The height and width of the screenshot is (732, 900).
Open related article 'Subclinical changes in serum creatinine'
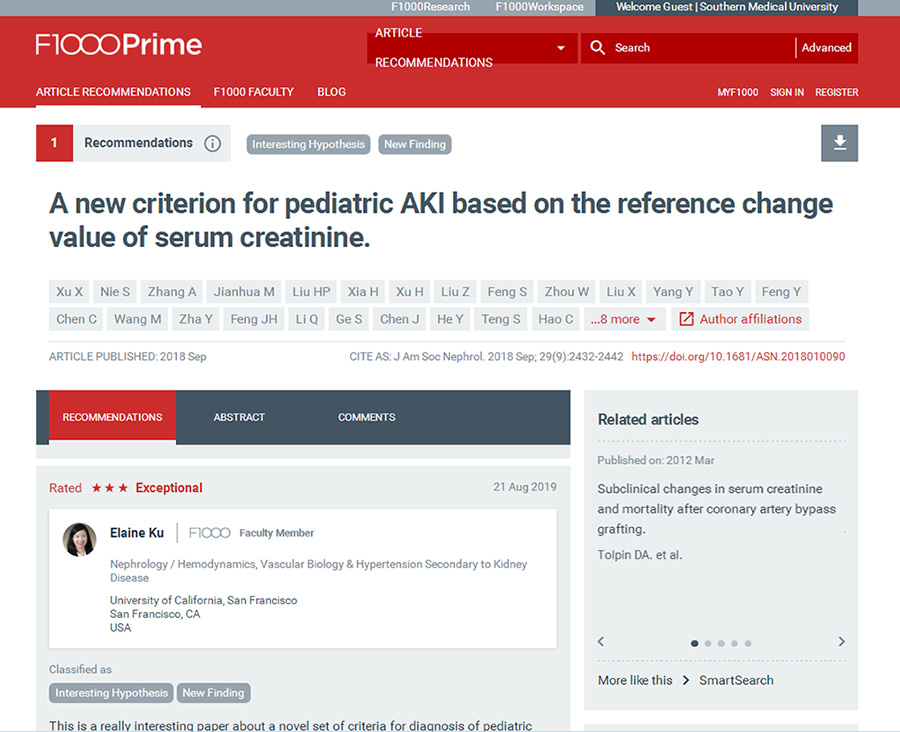coord(716,509)
